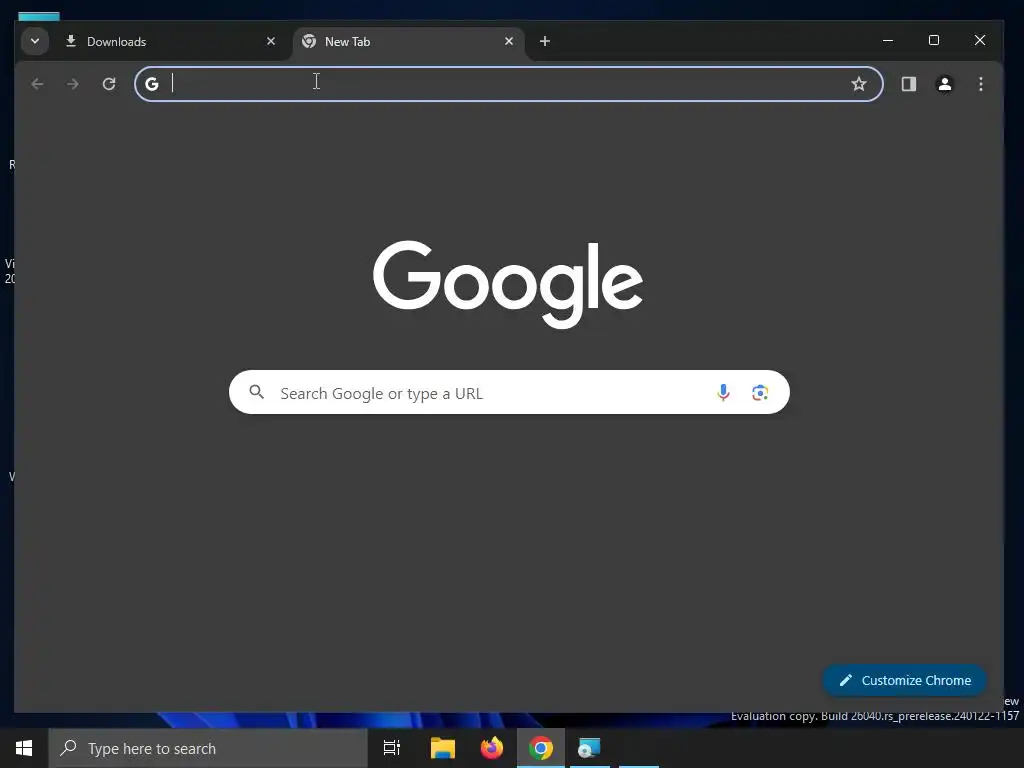
Task: Click the magnifier icon in the search box
Action: point(257,392)
